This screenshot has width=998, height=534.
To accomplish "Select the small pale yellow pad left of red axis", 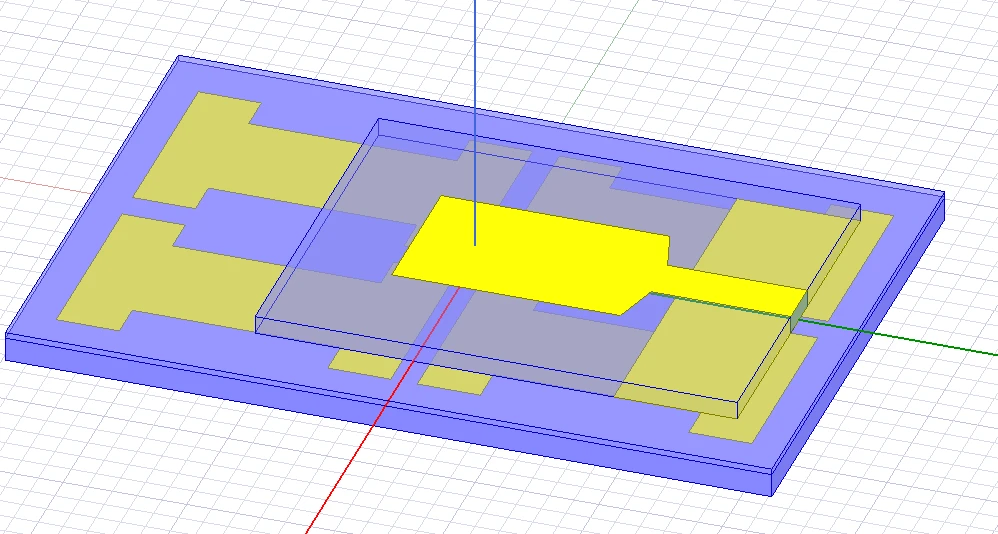I will pyautogui.click(x=365, y=363).
